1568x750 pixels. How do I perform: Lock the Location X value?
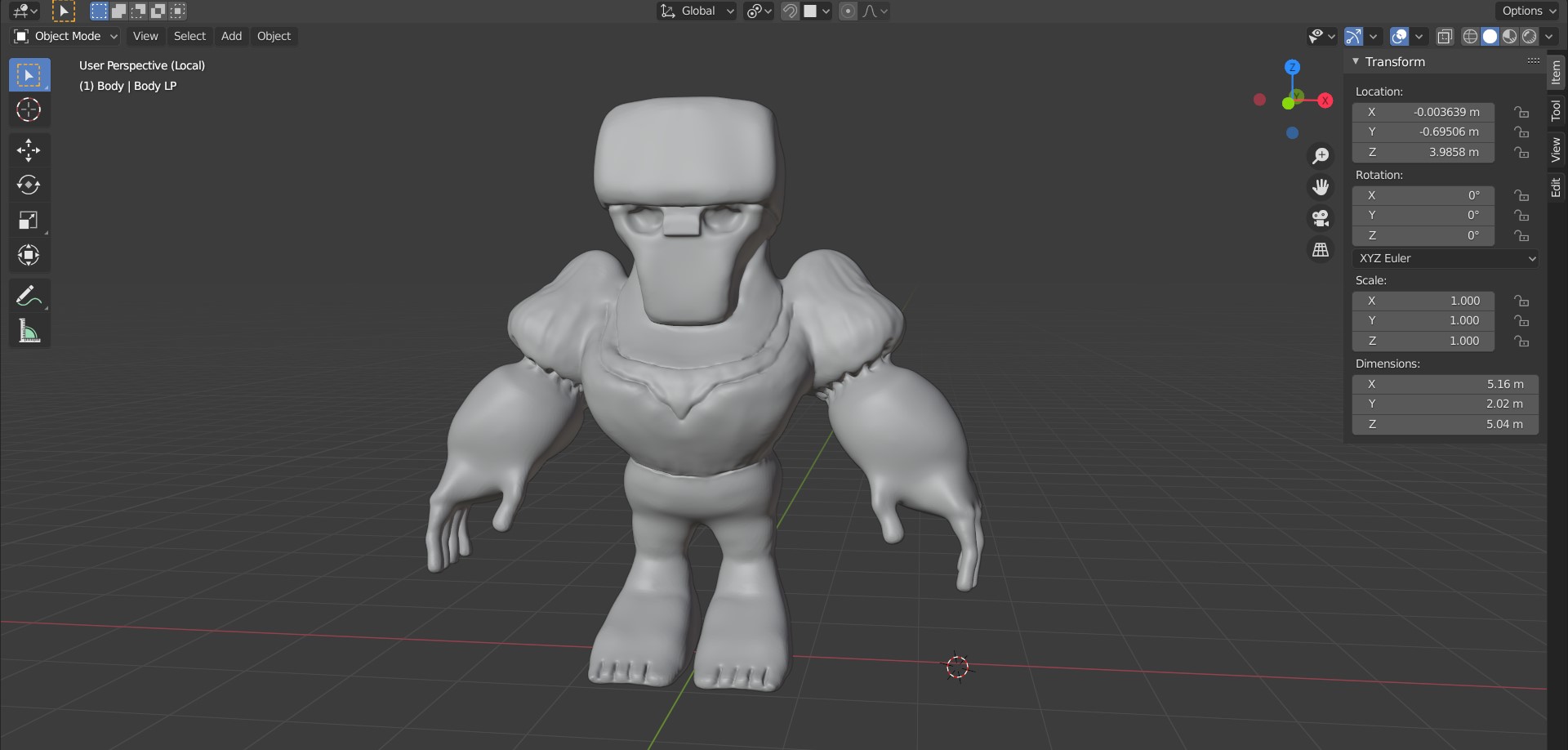[x=1521, y=112]
